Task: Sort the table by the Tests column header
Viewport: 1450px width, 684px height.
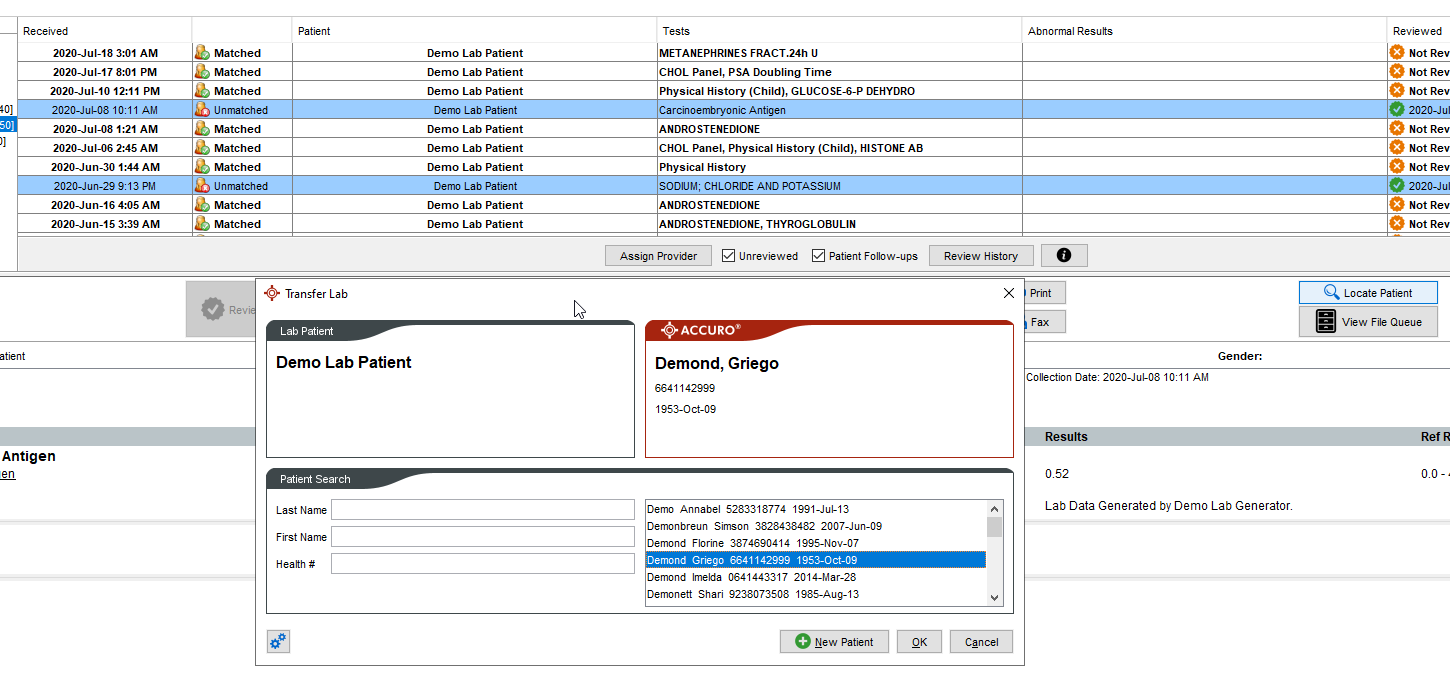Action: [676, 31]
